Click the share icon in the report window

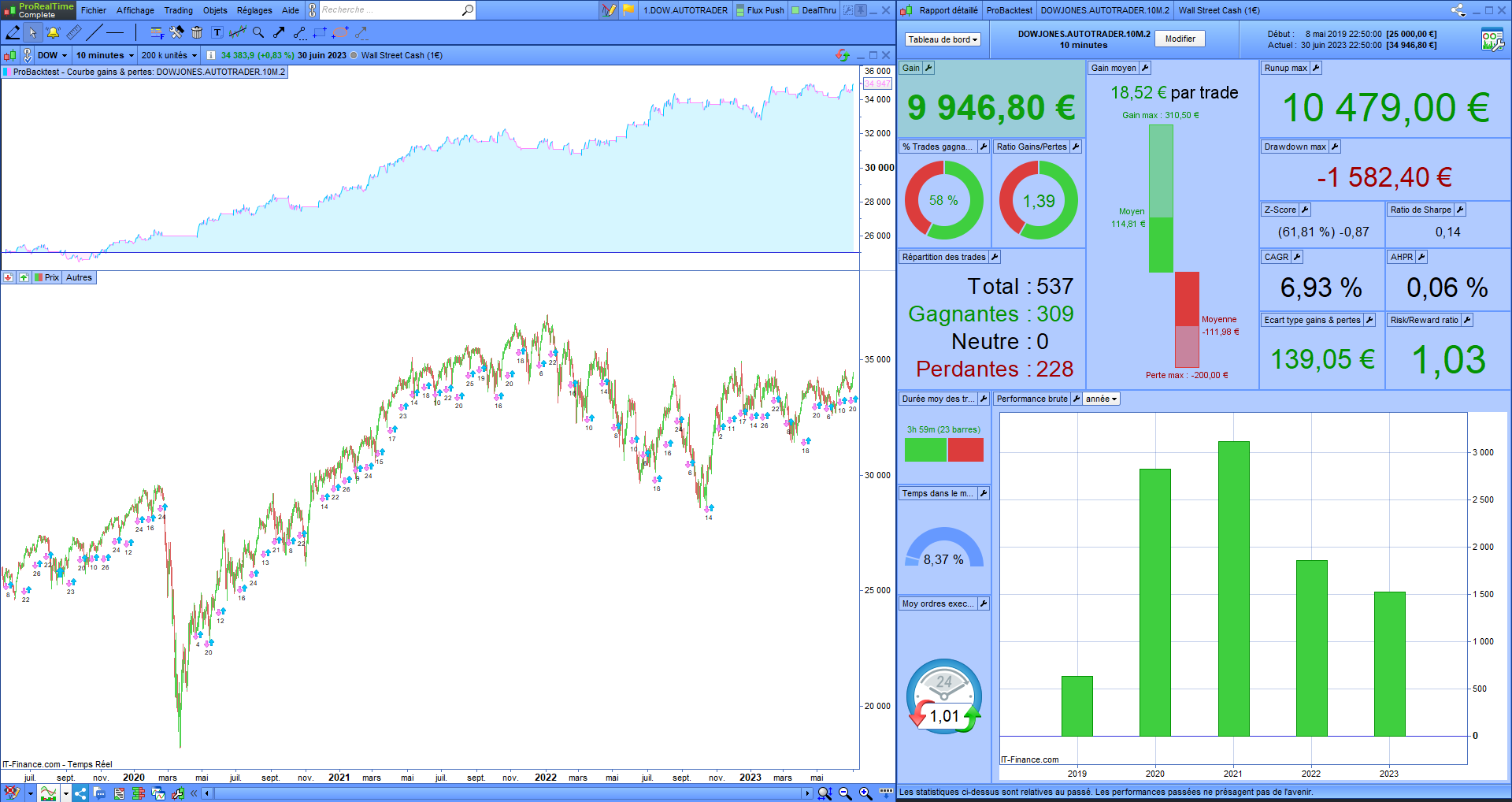coord(1458,10)
